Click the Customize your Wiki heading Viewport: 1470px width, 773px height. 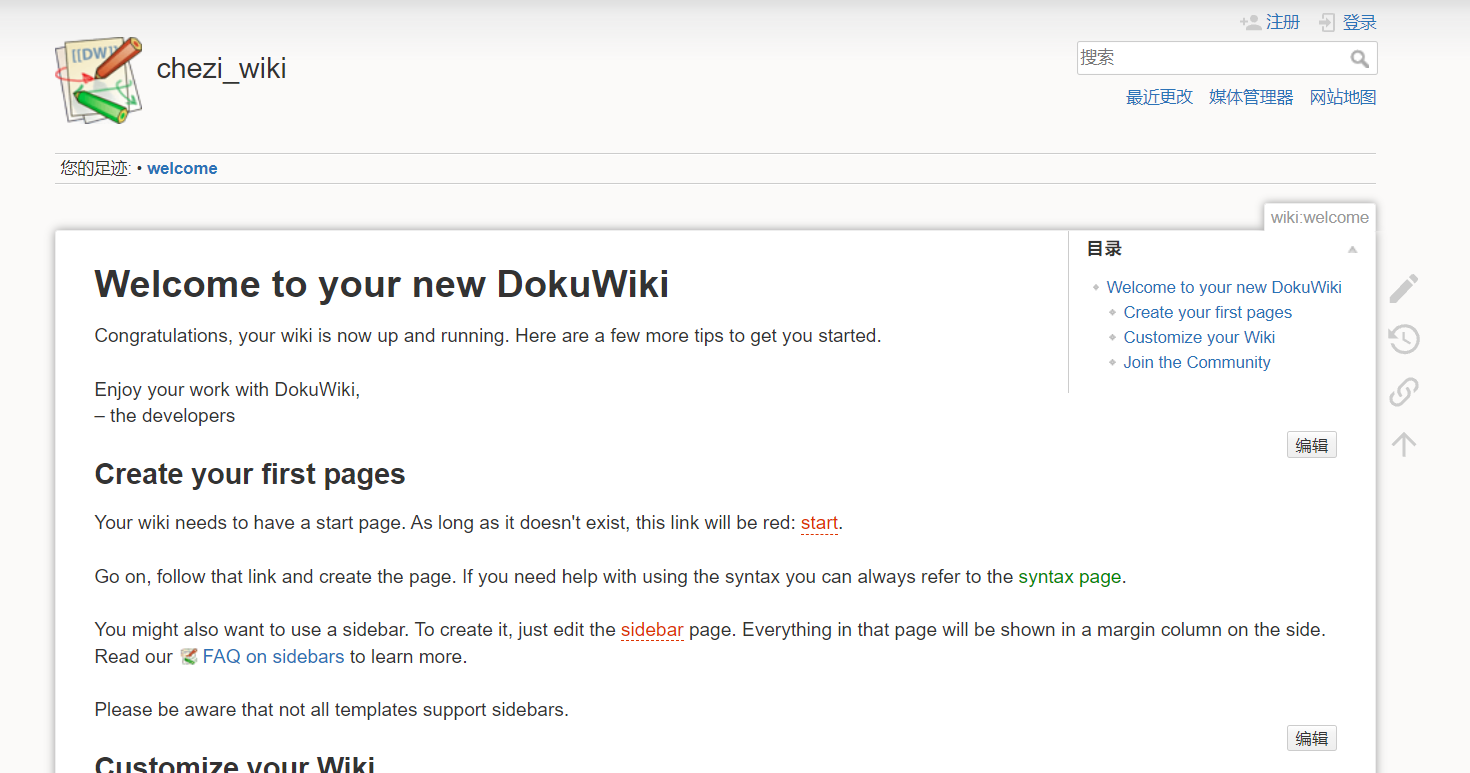coord(235,764)
